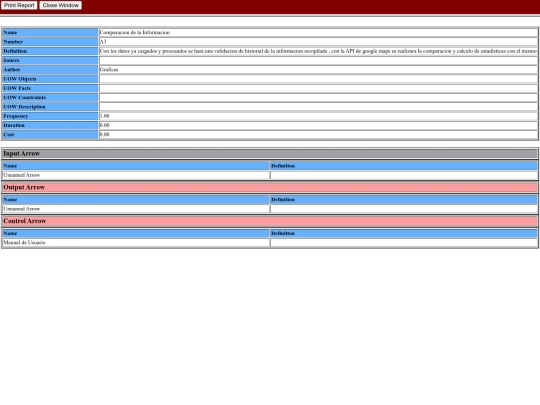Click Definition column header under Input Arrow

(404, 166)
